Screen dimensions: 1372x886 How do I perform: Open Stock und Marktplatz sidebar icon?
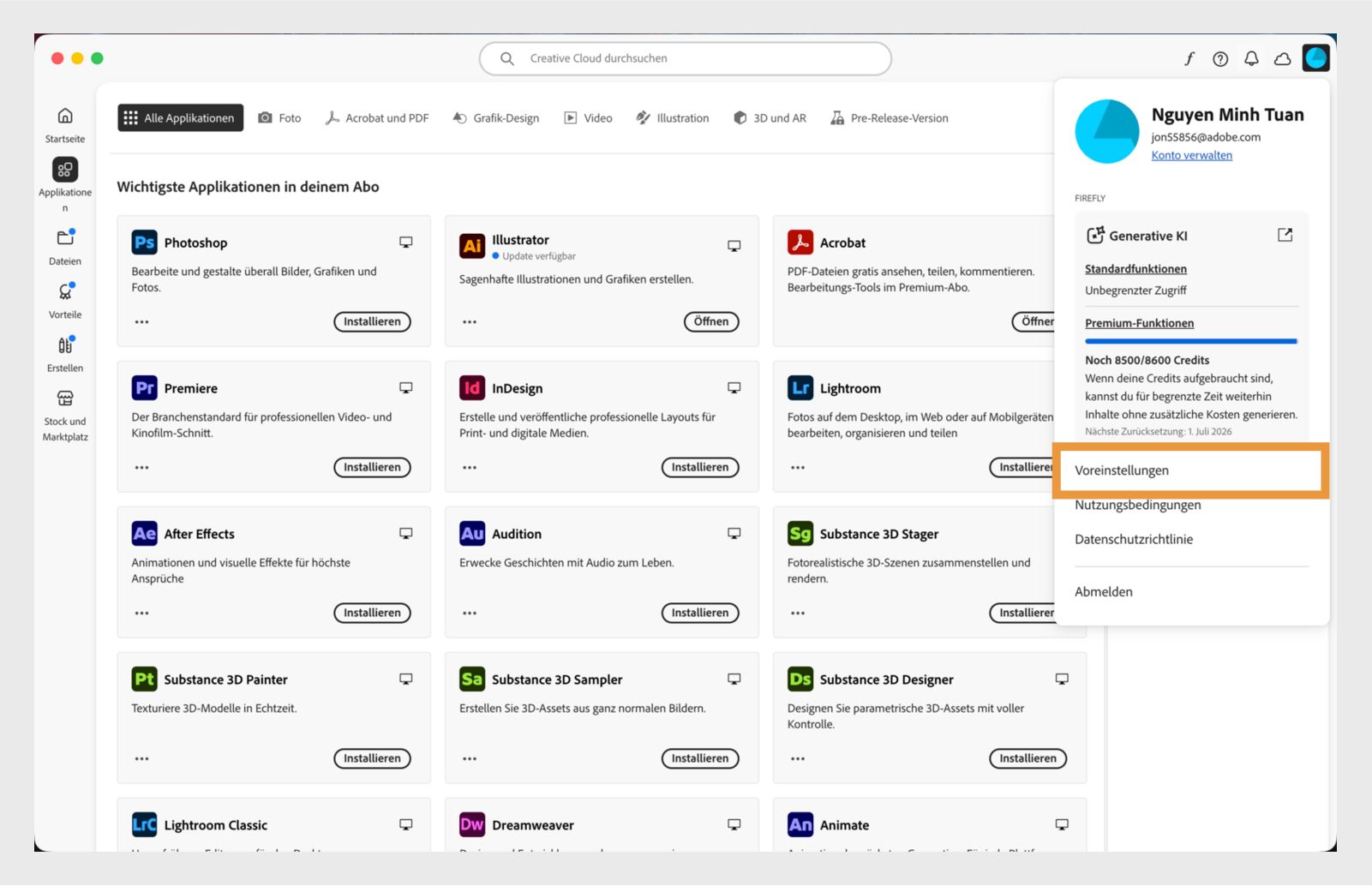[x=65, y=398]
